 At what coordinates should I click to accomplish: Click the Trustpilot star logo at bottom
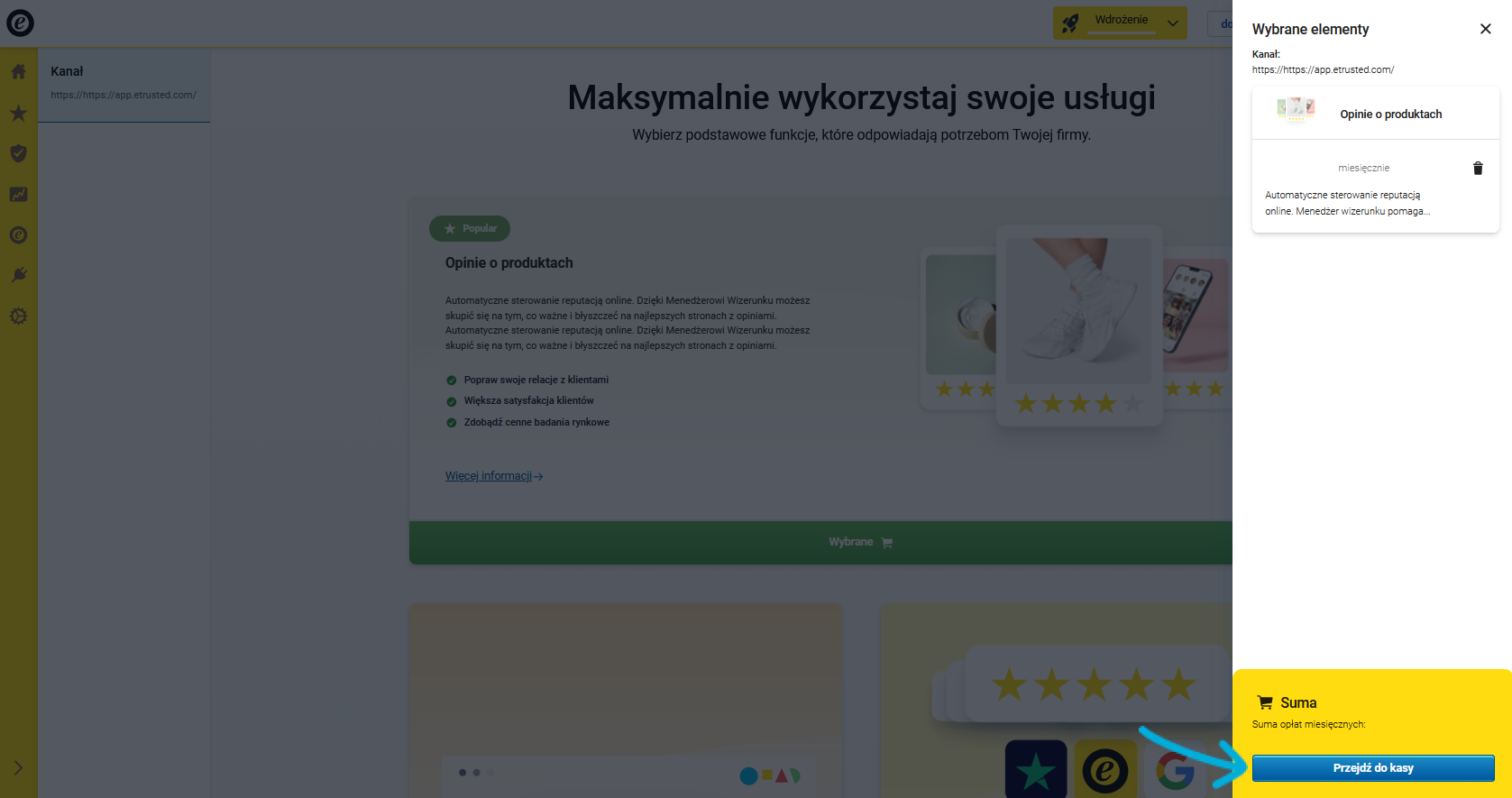(x=1036, y=769)
